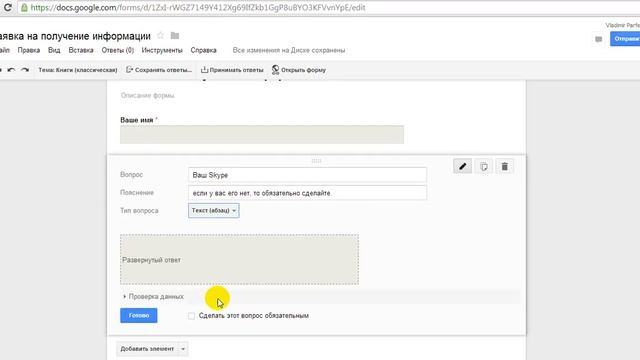Click the Пояснение explanation field
The image size is (640, 360).
[307, 193]
